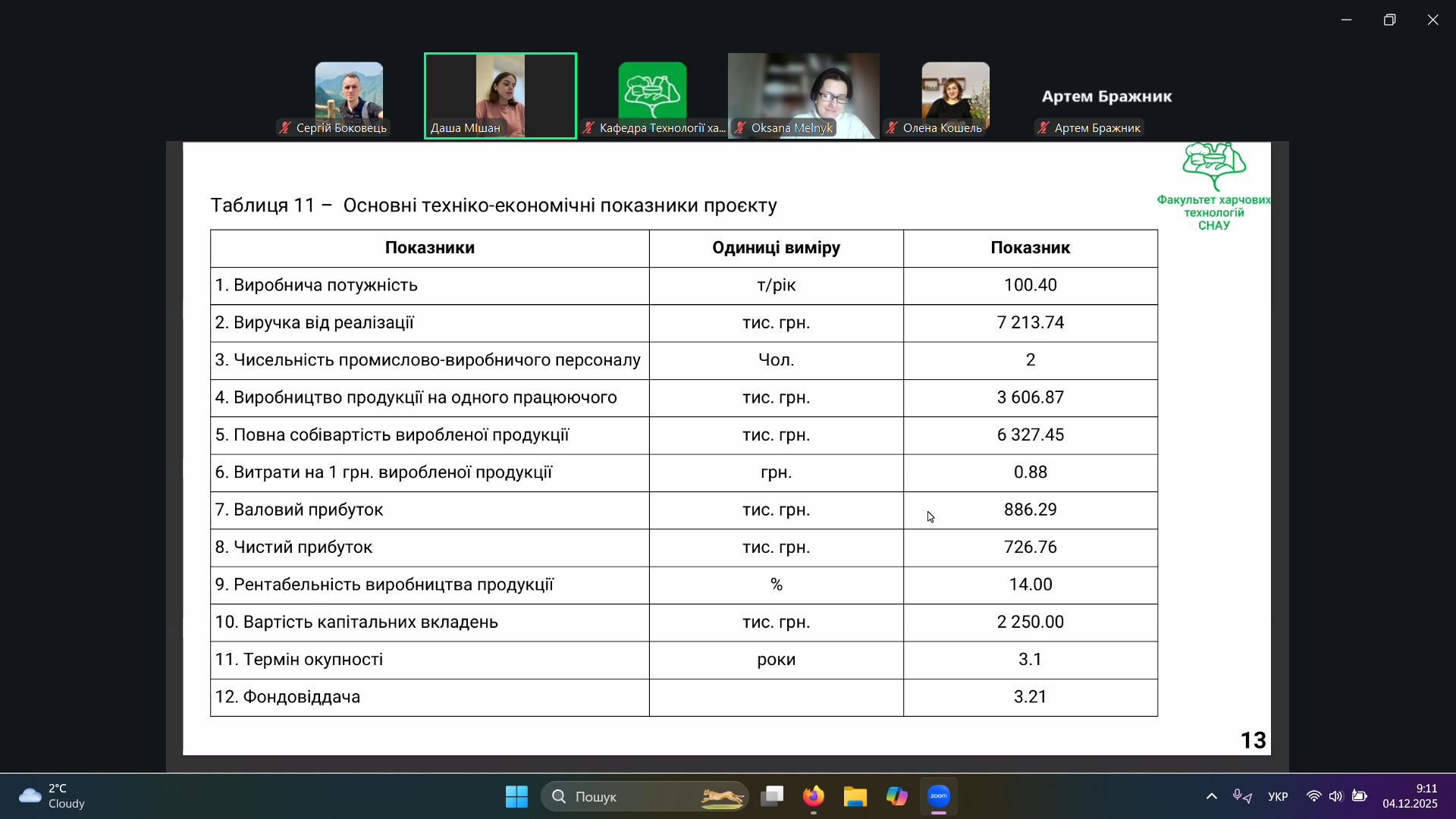1456x819 pixels.
Task: Open Task View on the taskbar
Action: (x=772, y=796)
